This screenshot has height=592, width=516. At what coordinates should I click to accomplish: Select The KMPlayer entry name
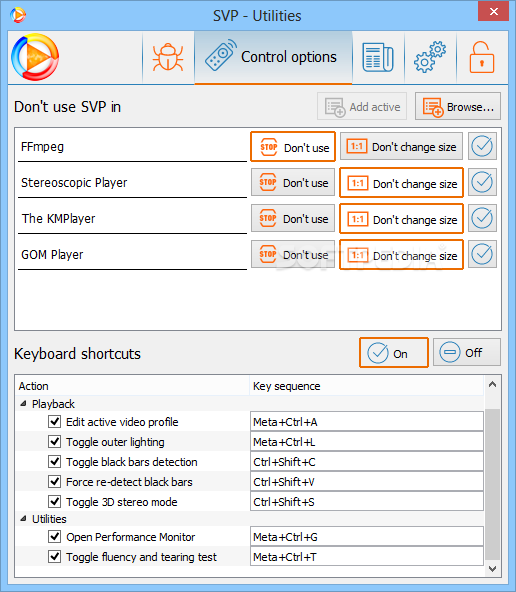132,218
